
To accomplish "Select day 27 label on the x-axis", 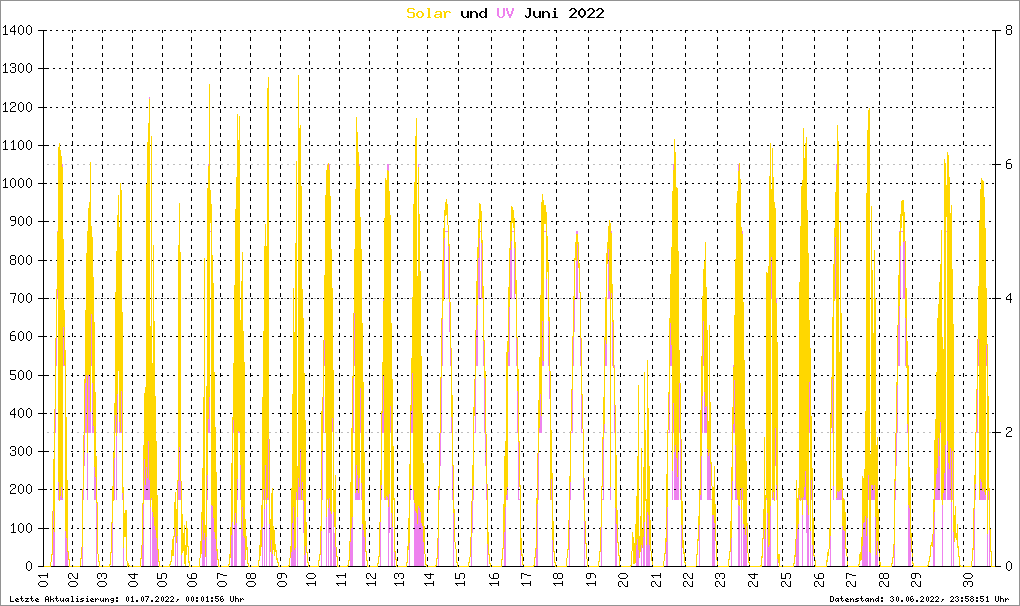I will [x=851, y=580].
